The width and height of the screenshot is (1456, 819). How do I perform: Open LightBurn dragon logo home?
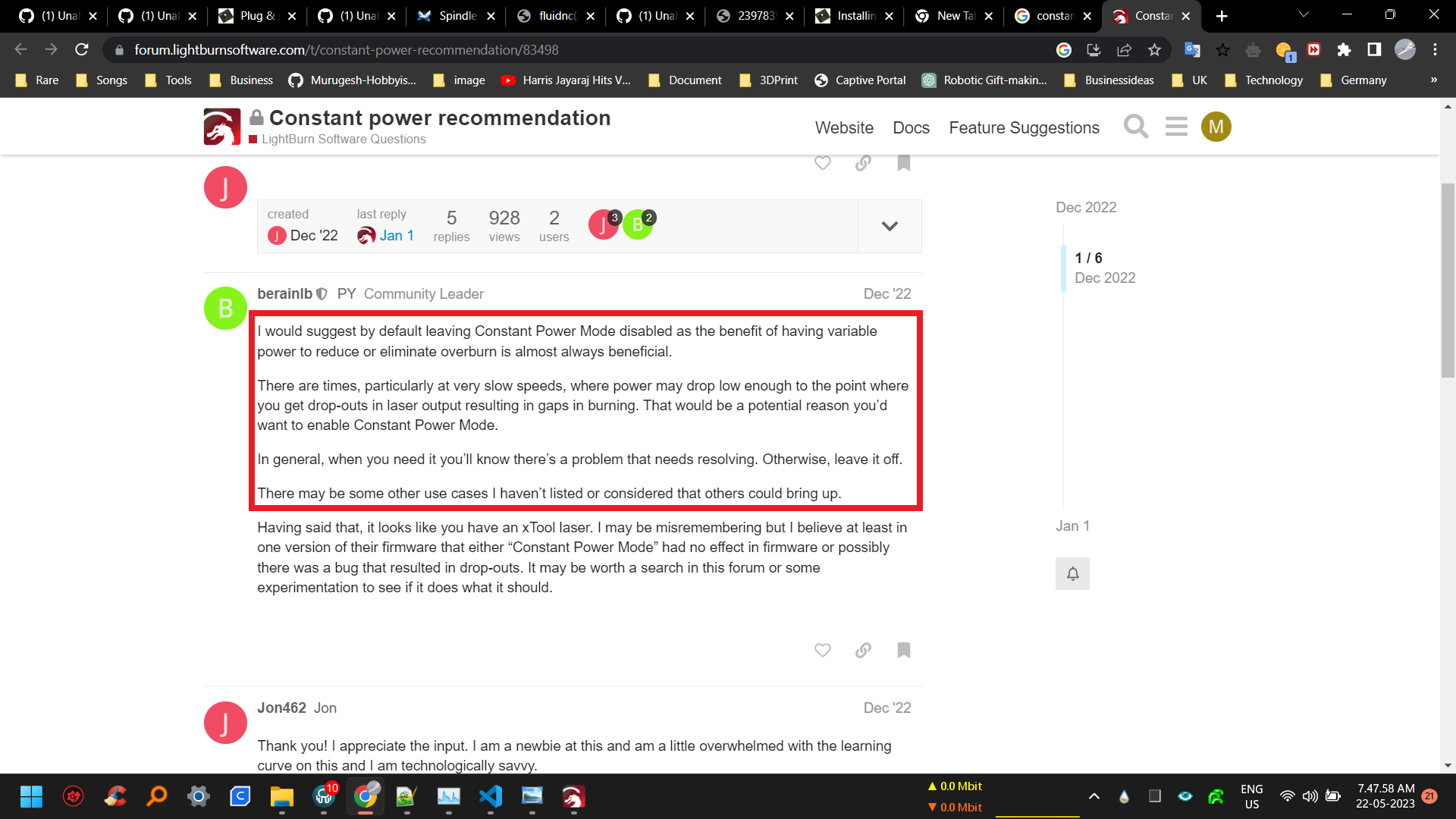coord(221,127)
